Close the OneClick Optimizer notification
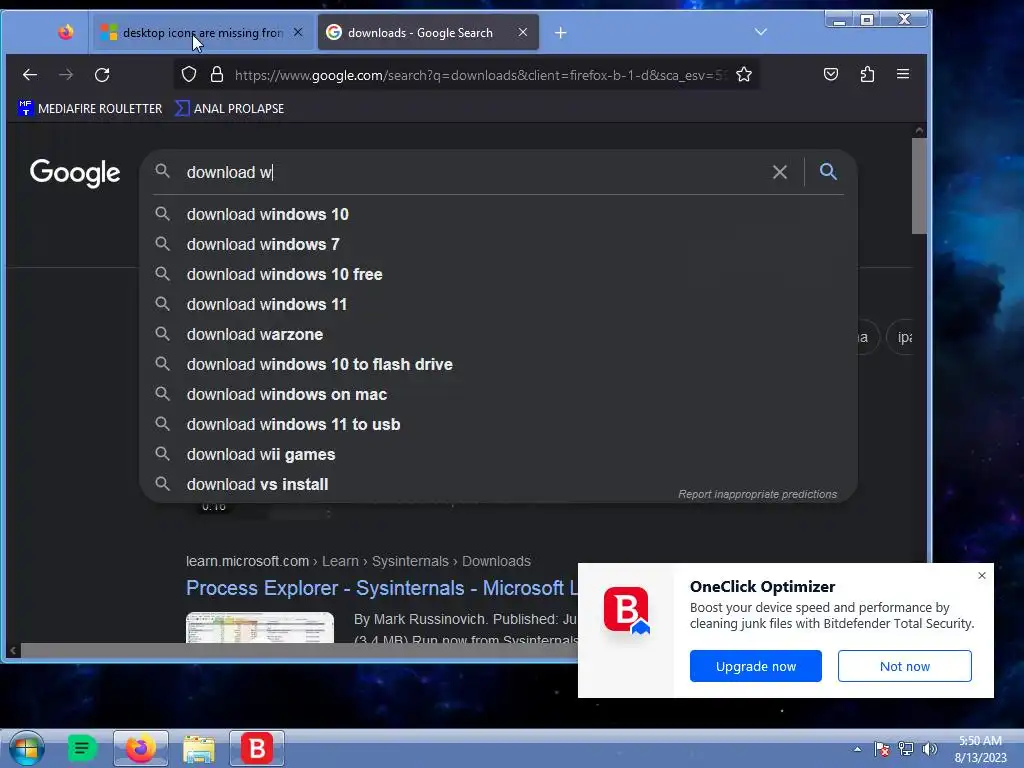Viewport: 1024px width, 768px height. click(x=982, y=575)
